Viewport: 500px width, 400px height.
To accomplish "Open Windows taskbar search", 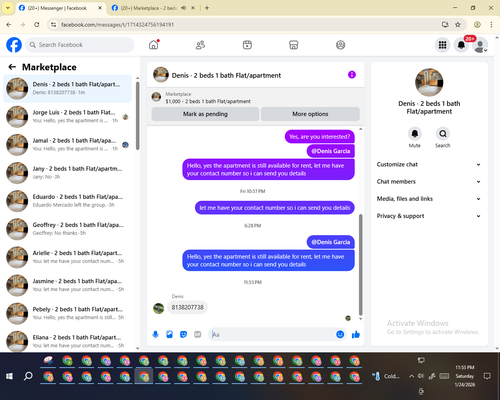I will tap(28, 376).
